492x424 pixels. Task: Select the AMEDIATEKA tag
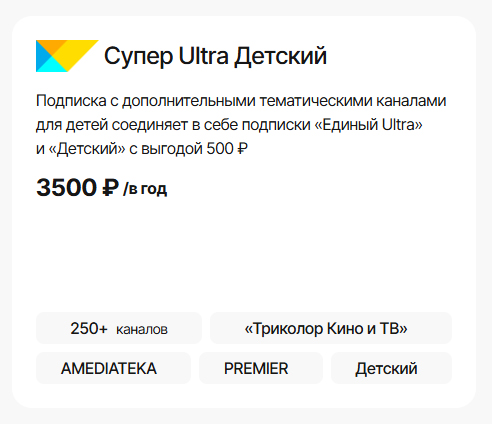[113, 368]
